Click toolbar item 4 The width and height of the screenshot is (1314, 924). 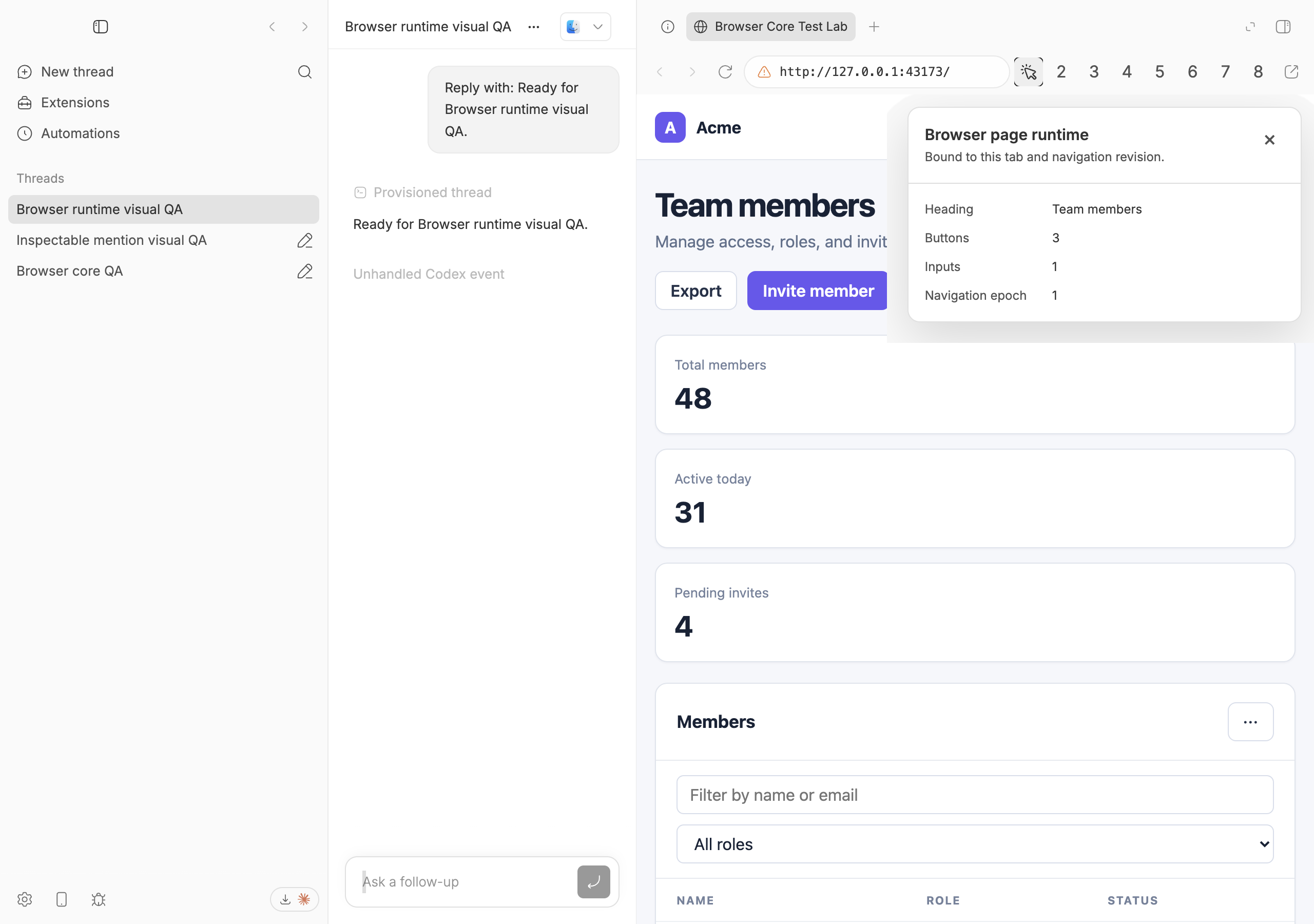click(1126, 71)
